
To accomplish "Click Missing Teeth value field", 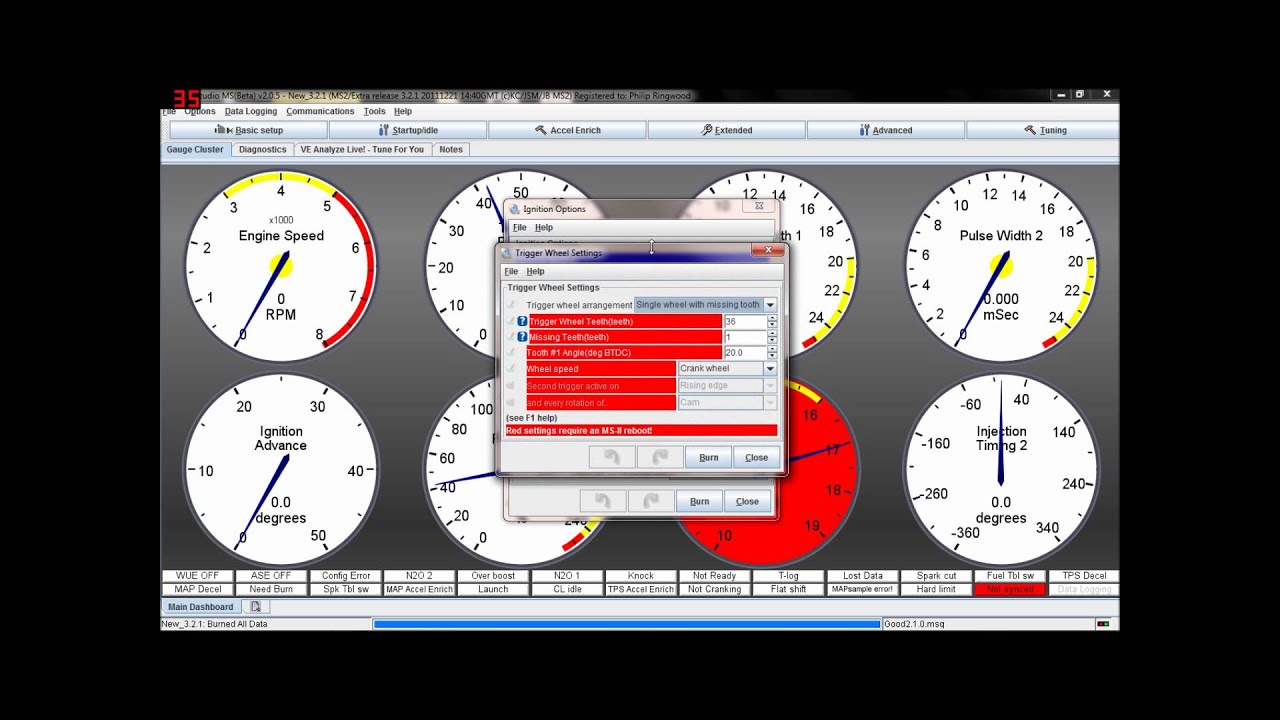I will pyautogui.click(x=745, y=337).
